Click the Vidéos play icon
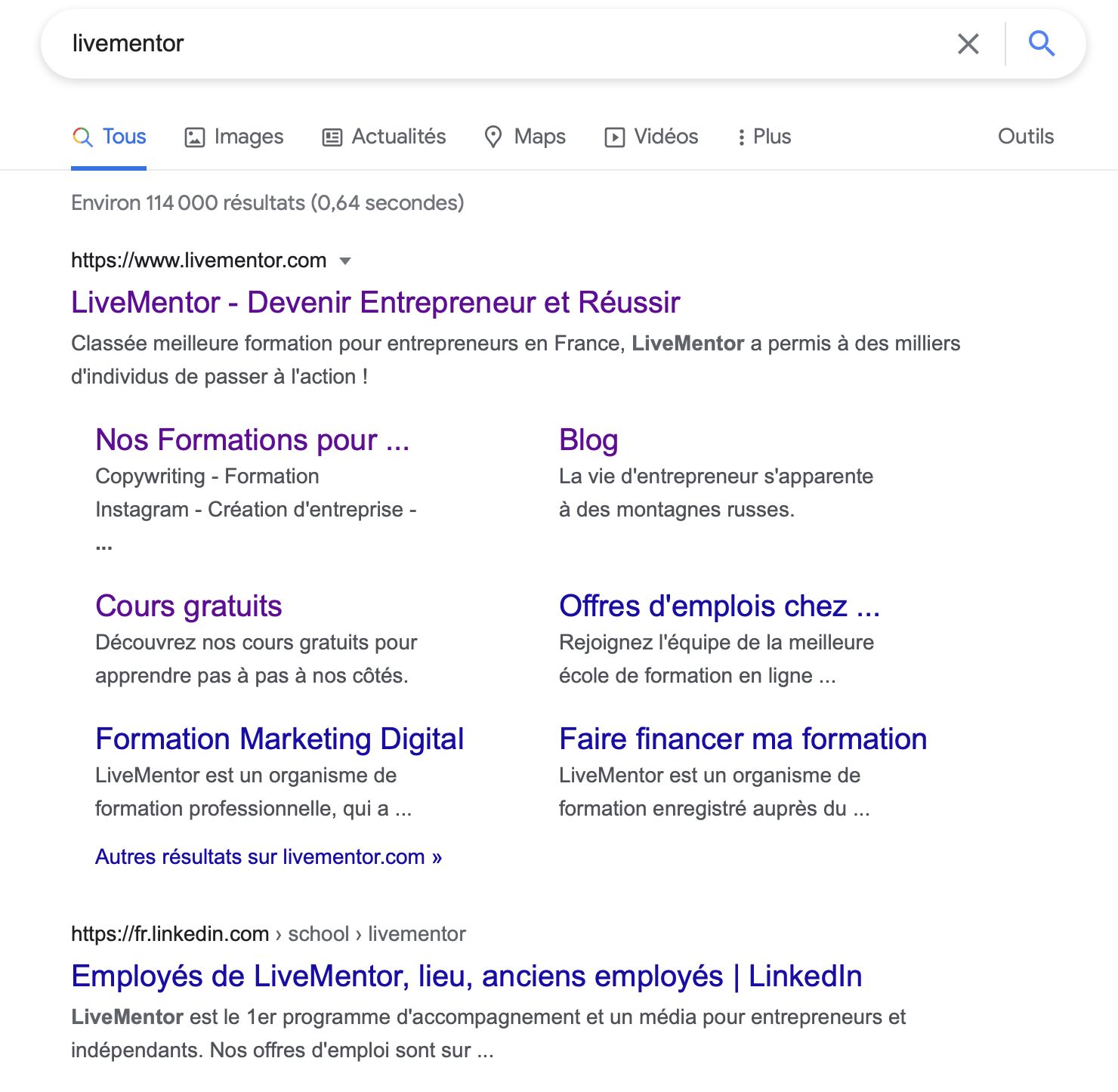Image resolution: width=1118 pixels, height=1092 pixels. click(615, 137)
